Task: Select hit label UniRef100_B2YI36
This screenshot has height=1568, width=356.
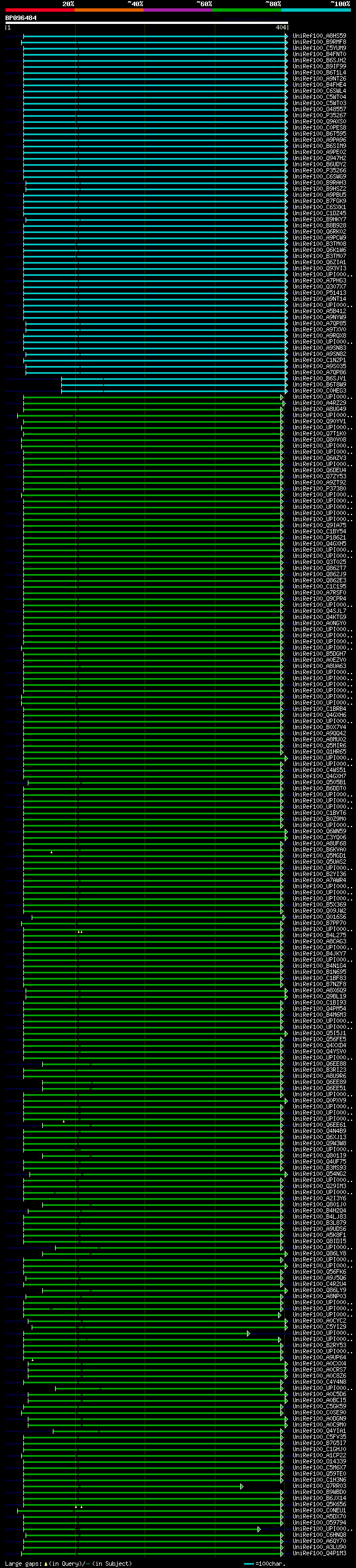Action: click(x=319, y=874)
